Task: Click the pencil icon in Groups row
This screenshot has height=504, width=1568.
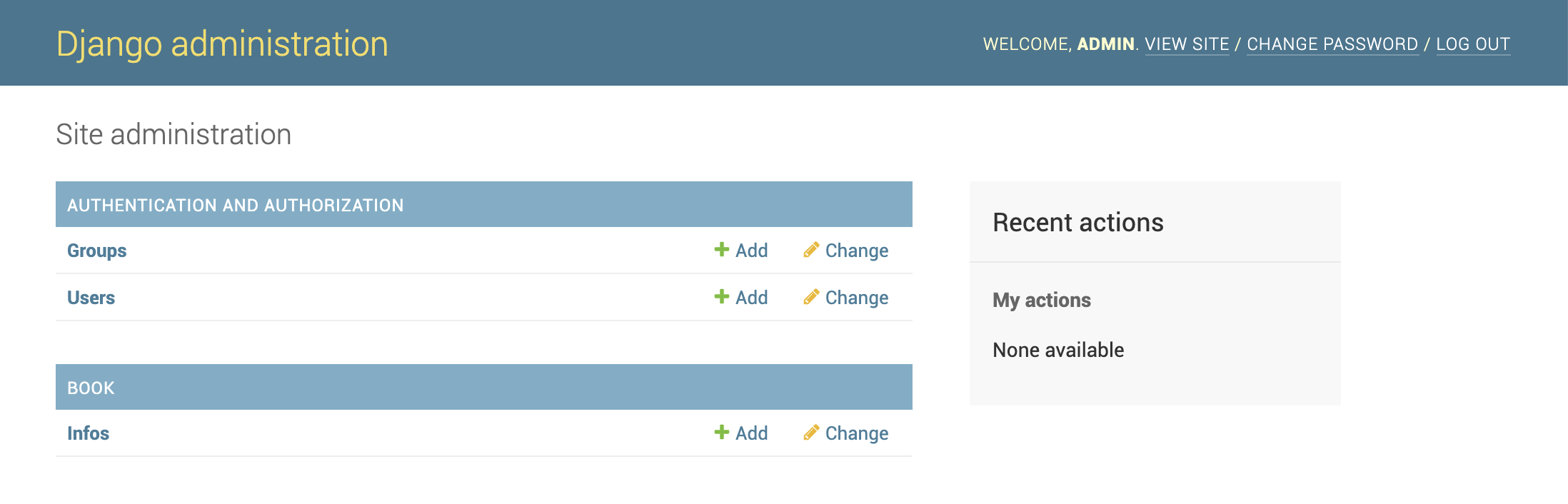Action: 810,250
